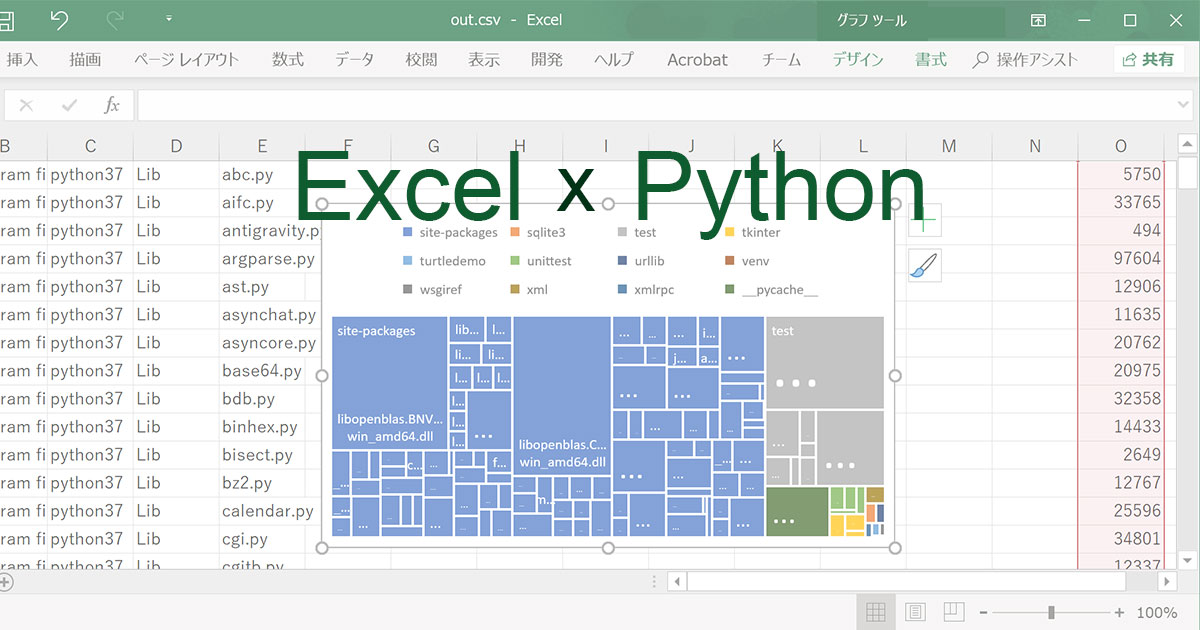
Task: Click into the formula bar input
Action: (665, 105)
